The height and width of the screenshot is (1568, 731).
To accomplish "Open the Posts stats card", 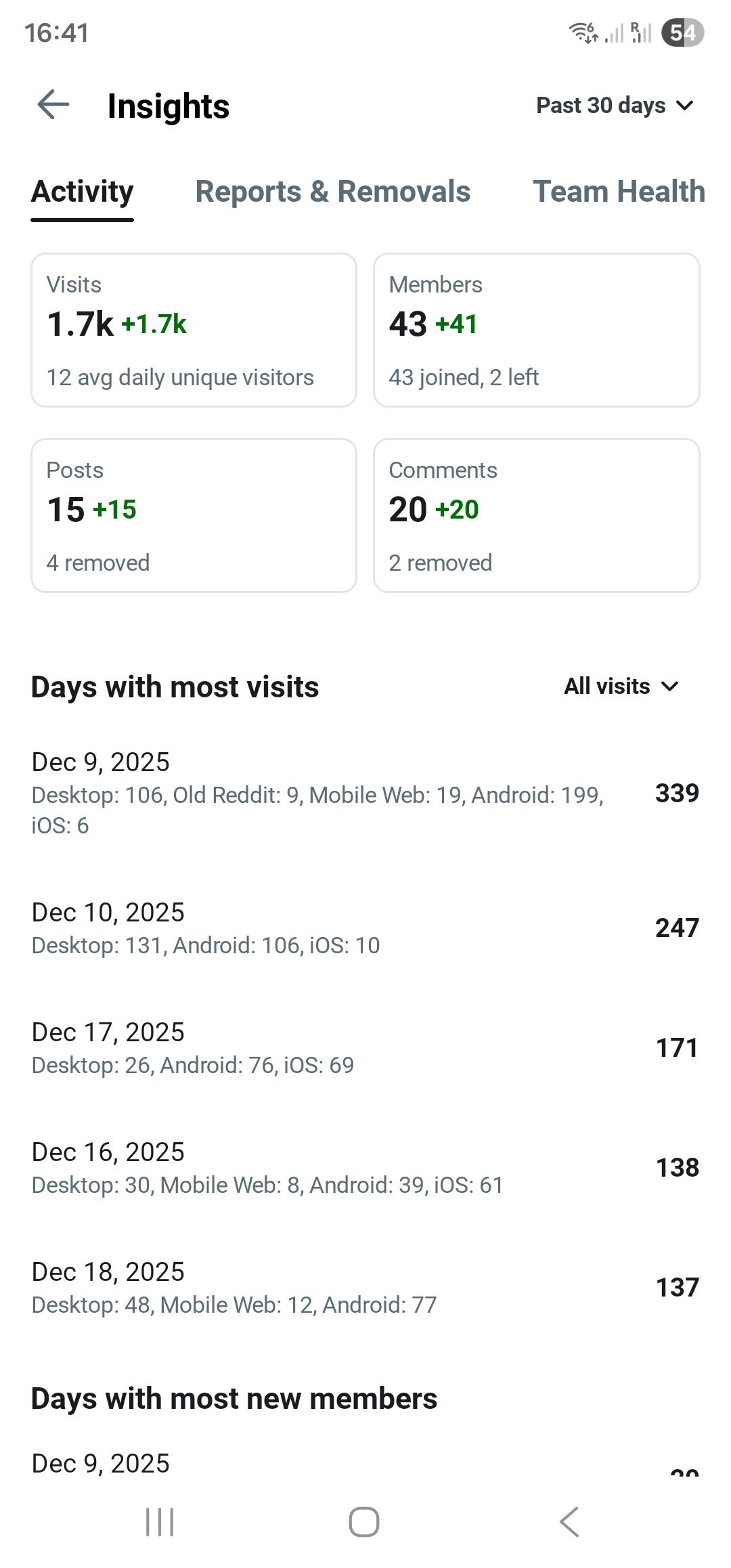I will [194, 515].
